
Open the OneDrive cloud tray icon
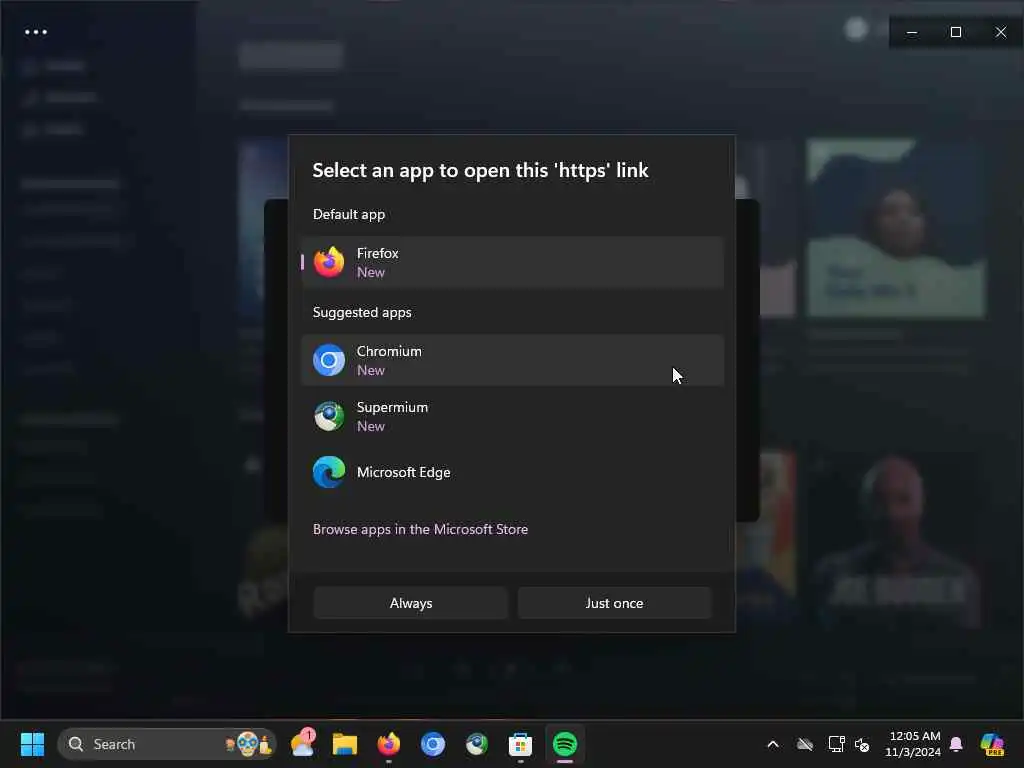coord(805,744)
